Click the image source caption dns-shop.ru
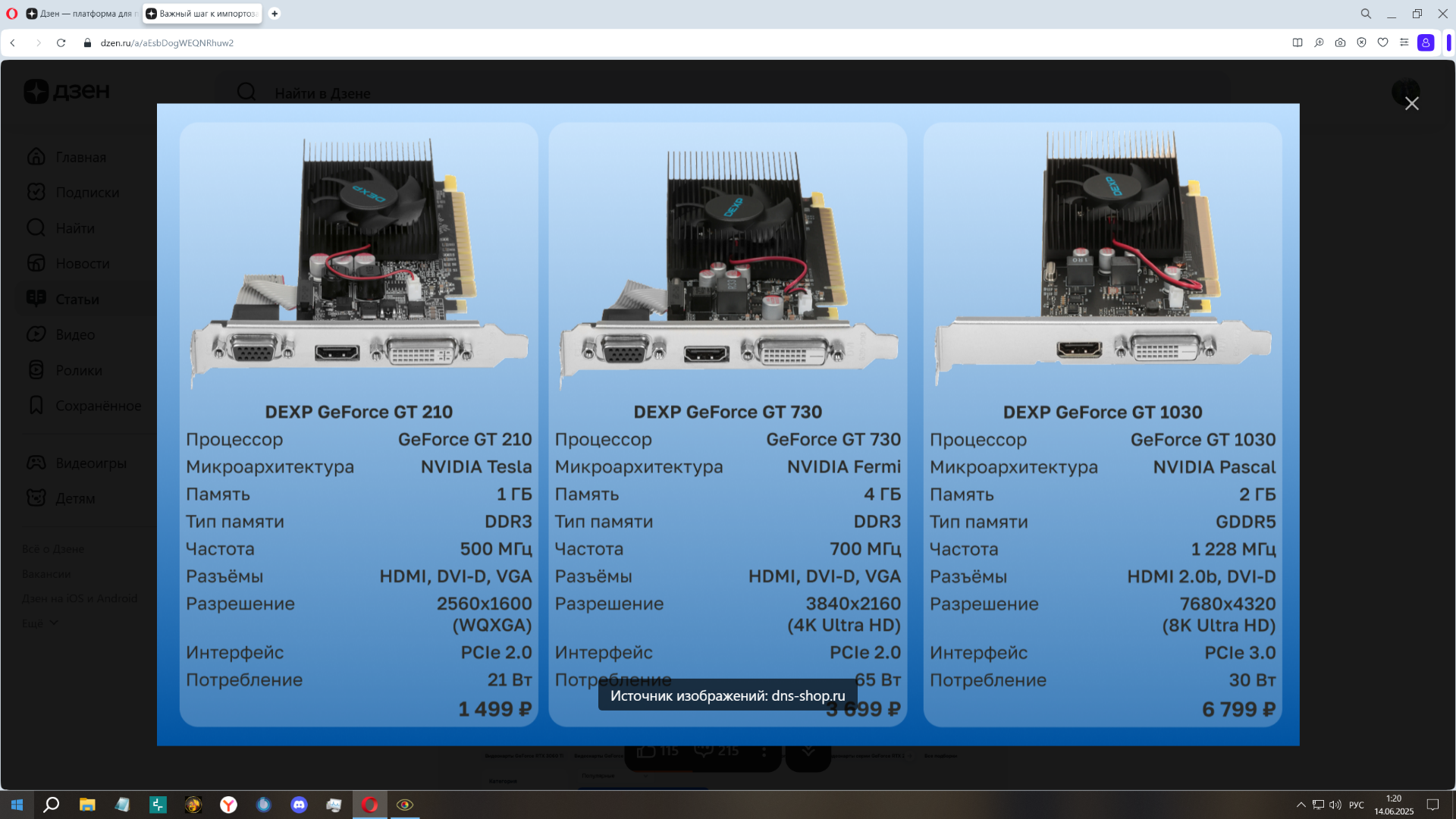Viewport: 1456px width, 819px height. (727, 695)
